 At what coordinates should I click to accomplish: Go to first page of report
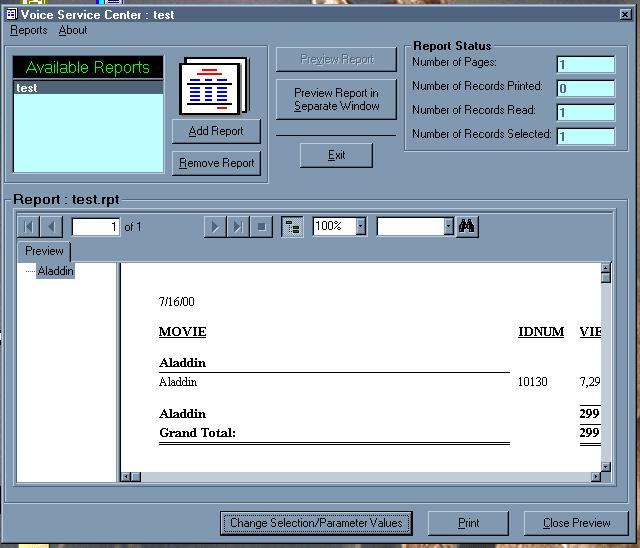pyautogui.click(x=28, y=226)
